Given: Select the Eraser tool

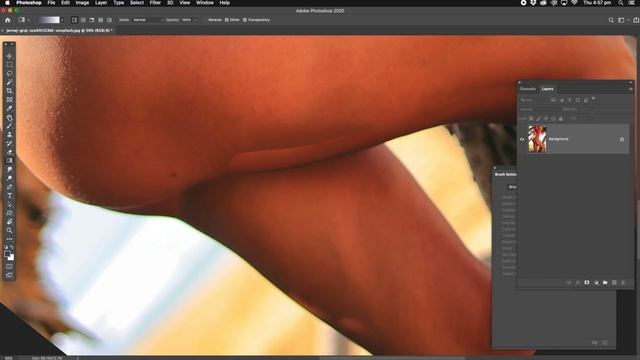Looking at the screenshot, I should pos(9,152).
